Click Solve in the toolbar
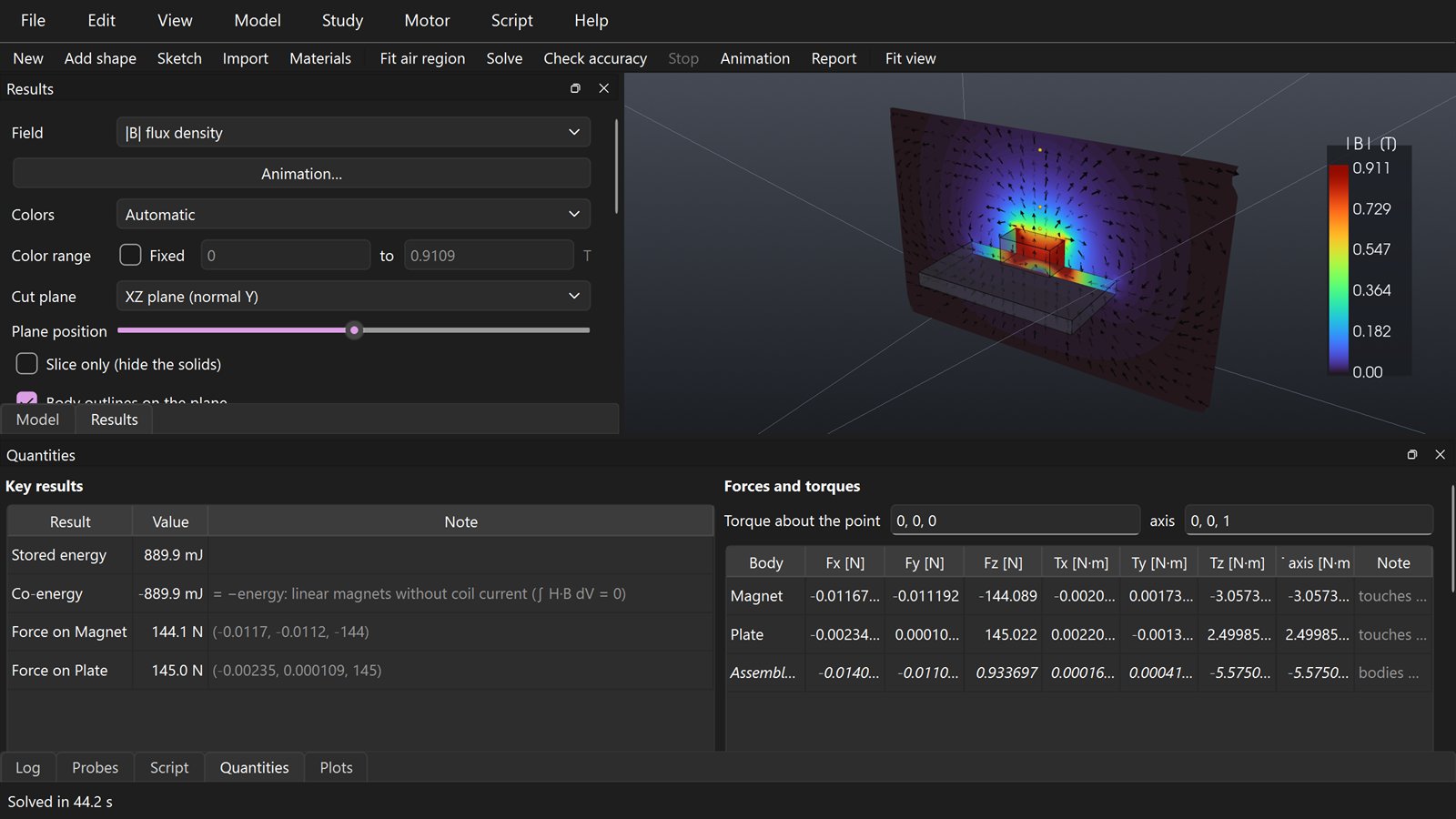 pyautogui.click(x=504, y=58)
